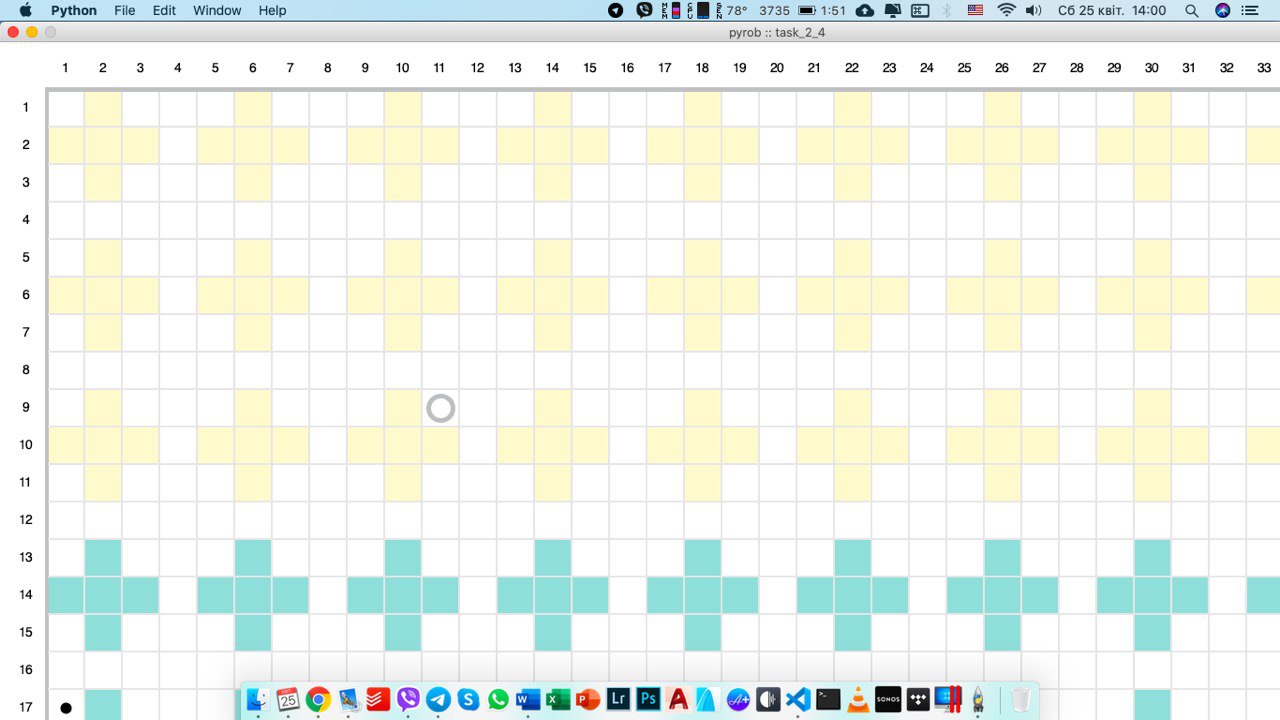Viewport: 1280px width, 720px height.
Task: Click the window title pyrob :: task_2_4
Action: point(777,32)
